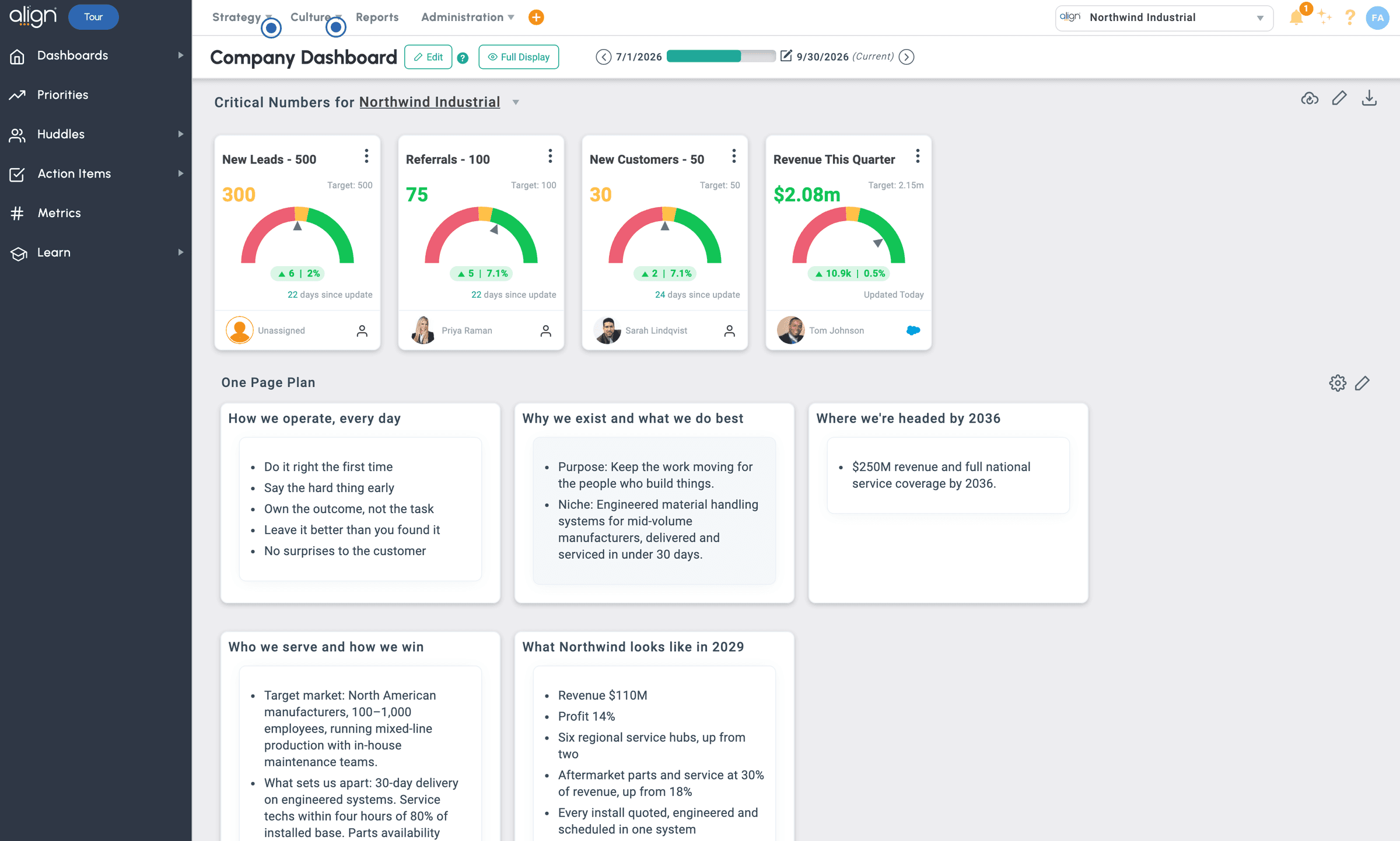The image size is (1400, 841).
Task: Edit the quarter dates pencil icon
Action: click(x=786, y=56)
